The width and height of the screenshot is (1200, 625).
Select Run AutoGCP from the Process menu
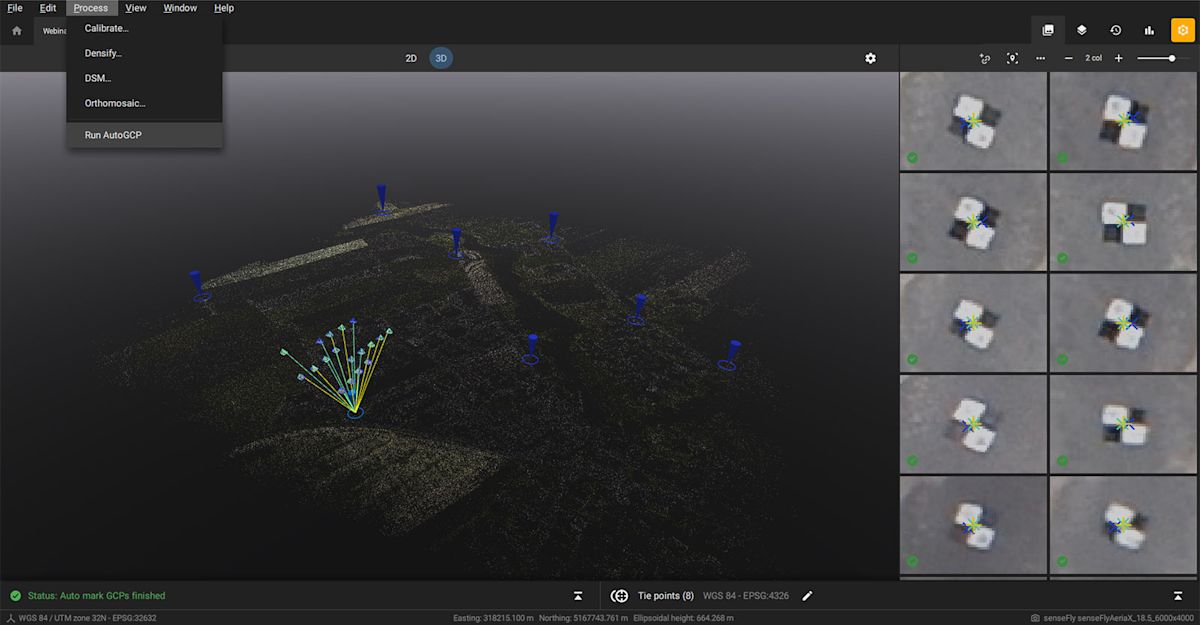(112, 135)
